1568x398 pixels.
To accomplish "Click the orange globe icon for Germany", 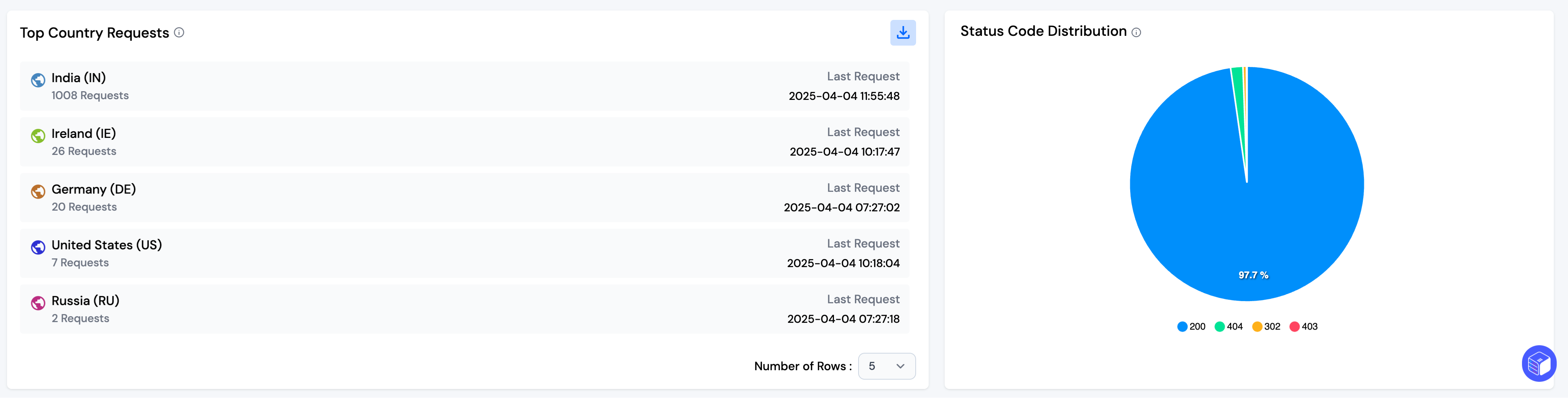I will click(38, 192).
